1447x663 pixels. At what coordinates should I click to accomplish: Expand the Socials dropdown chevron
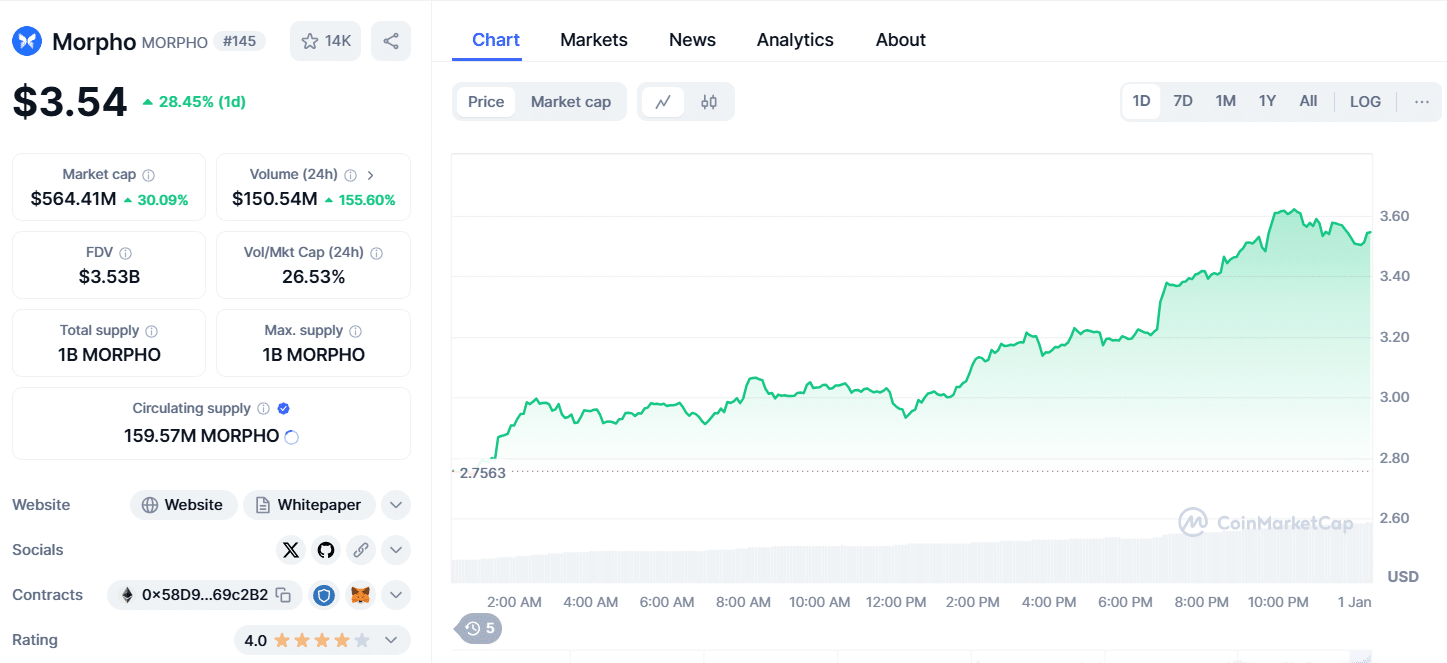tap(396, 550)
